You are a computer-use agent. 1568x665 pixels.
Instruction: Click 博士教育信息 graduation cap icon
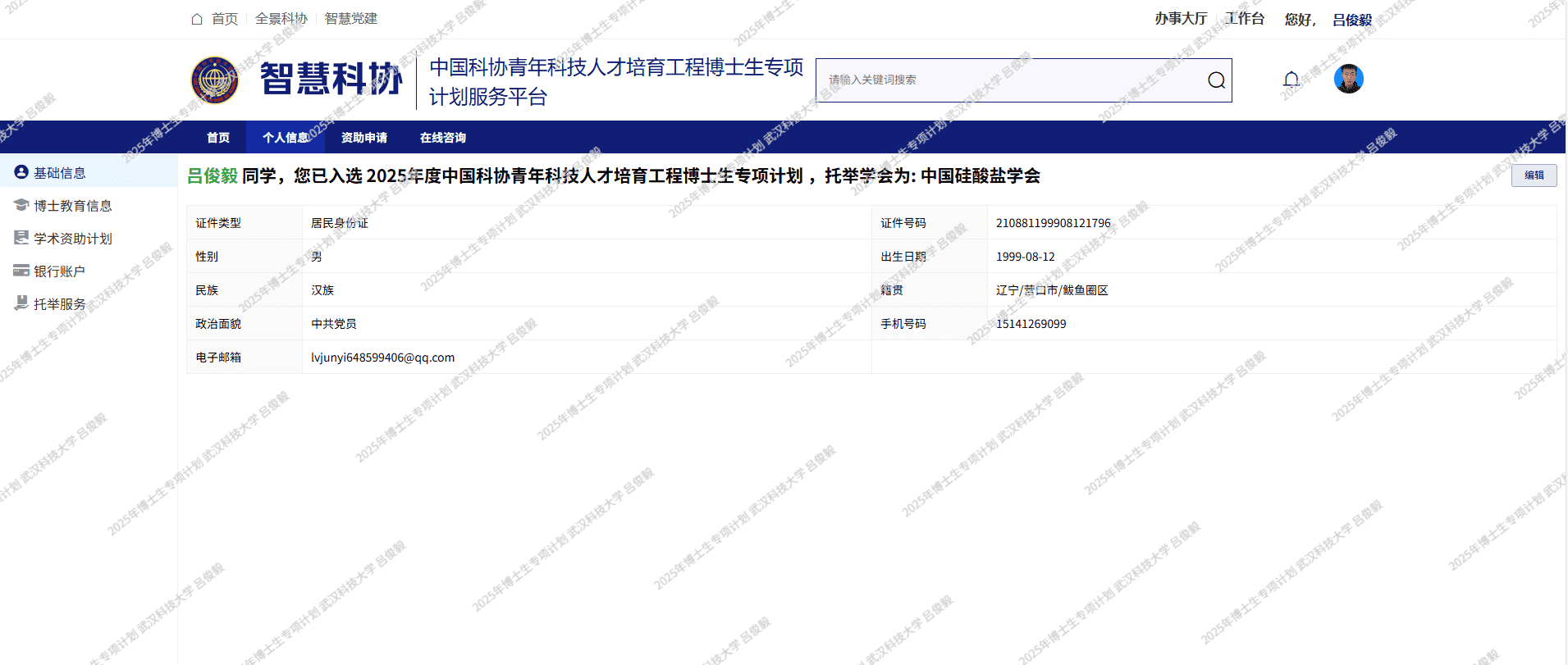[21, 205]
